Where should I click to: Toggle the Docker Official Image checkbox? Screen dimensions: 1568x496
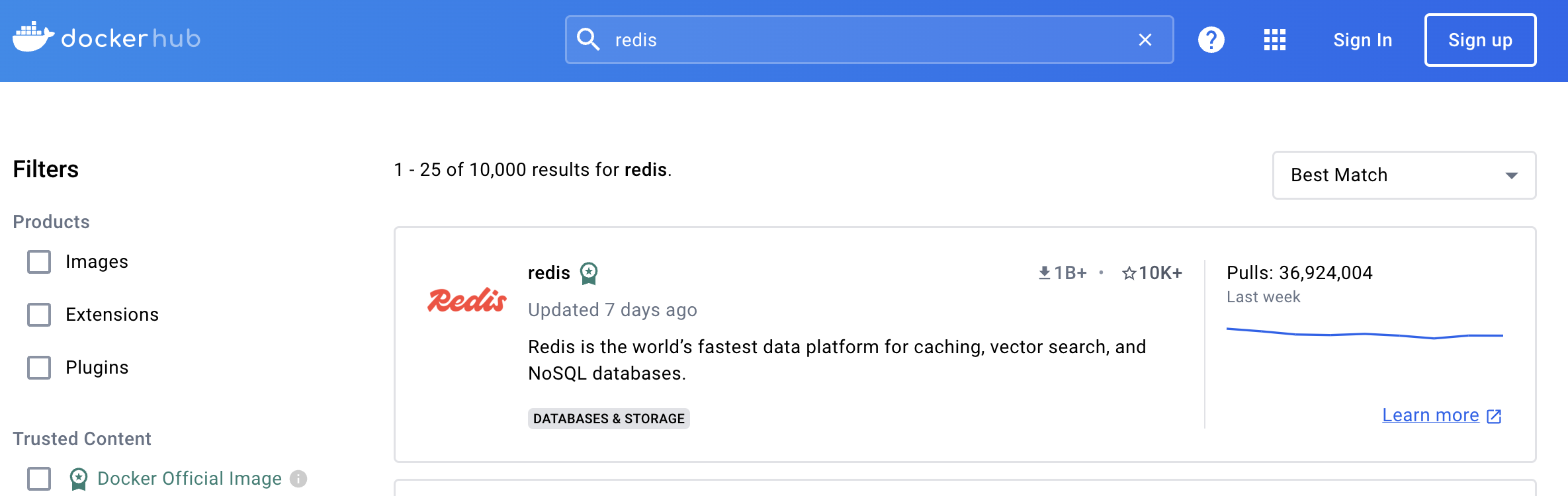[39, 478]
